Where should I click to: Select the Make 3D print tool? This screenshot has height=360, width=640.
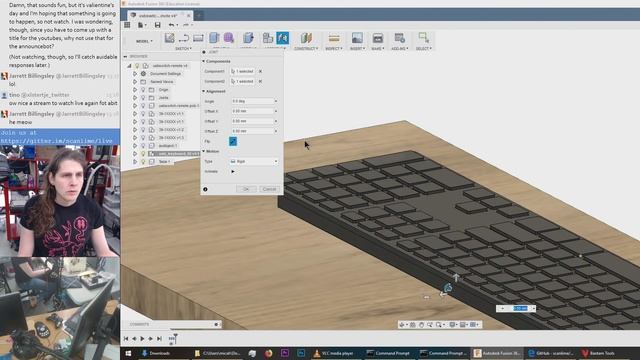(x=378, y=38)
